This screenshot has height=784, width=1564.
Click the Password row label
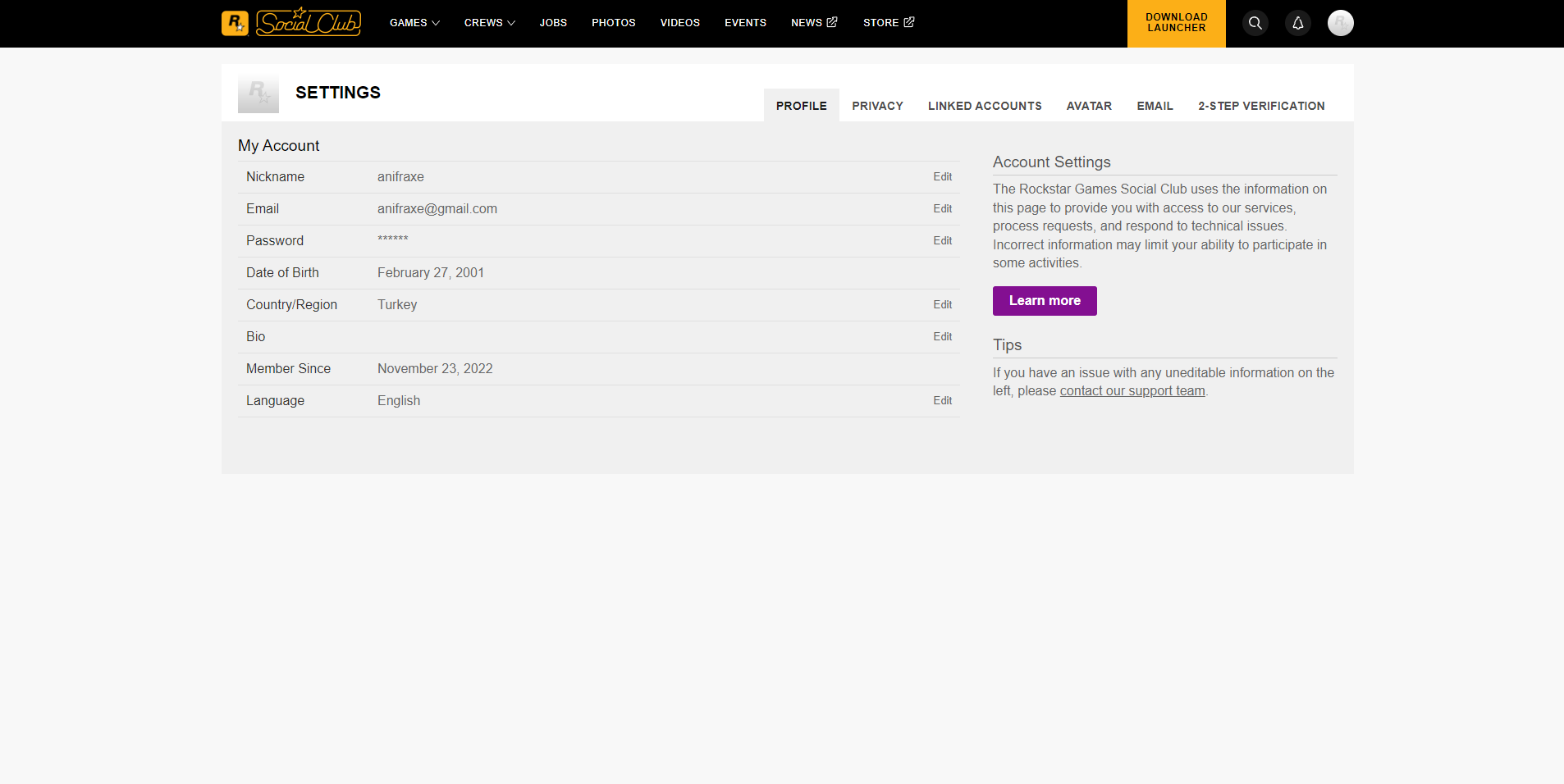tap(275, 241)
